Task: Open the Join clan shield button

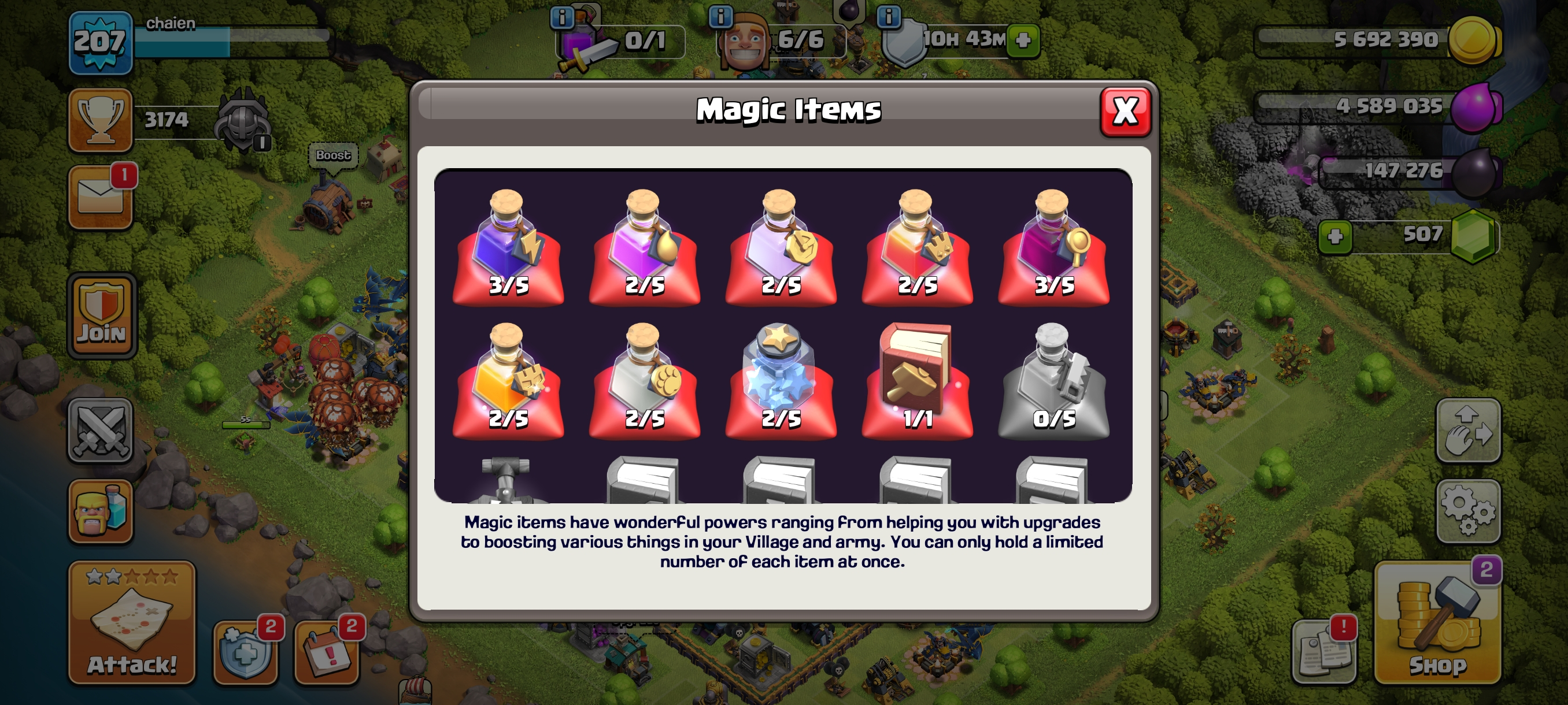Action: tap(102, 315)
